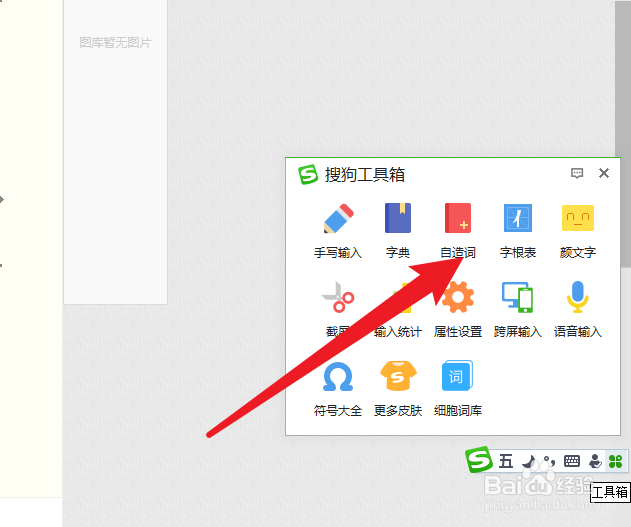Open the 颜文字 emoticon tool
Viewport: 631px width, 527px height.
point(578,231)
